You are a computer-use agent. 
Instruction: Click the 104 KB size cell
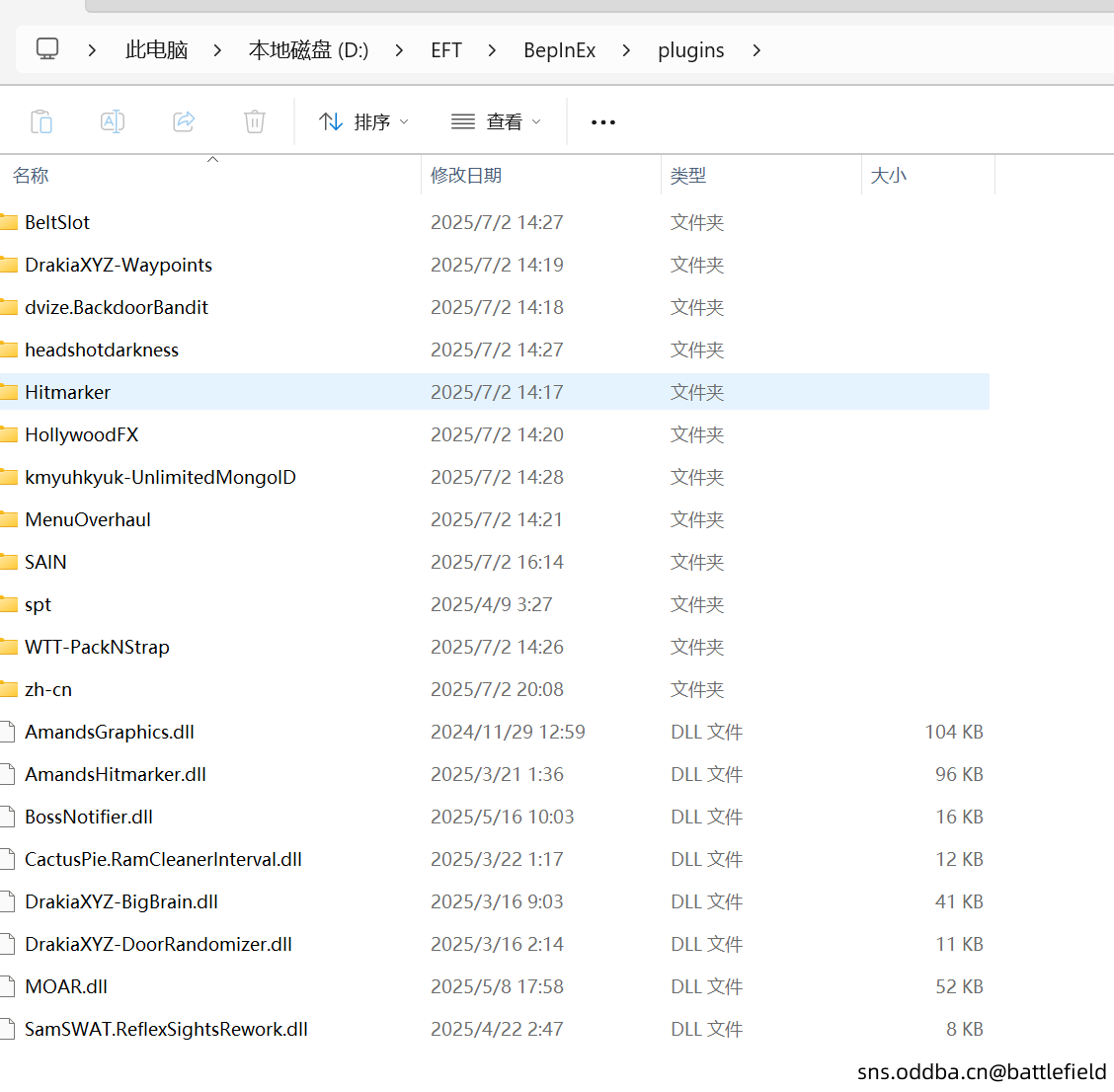coord(953,732)
